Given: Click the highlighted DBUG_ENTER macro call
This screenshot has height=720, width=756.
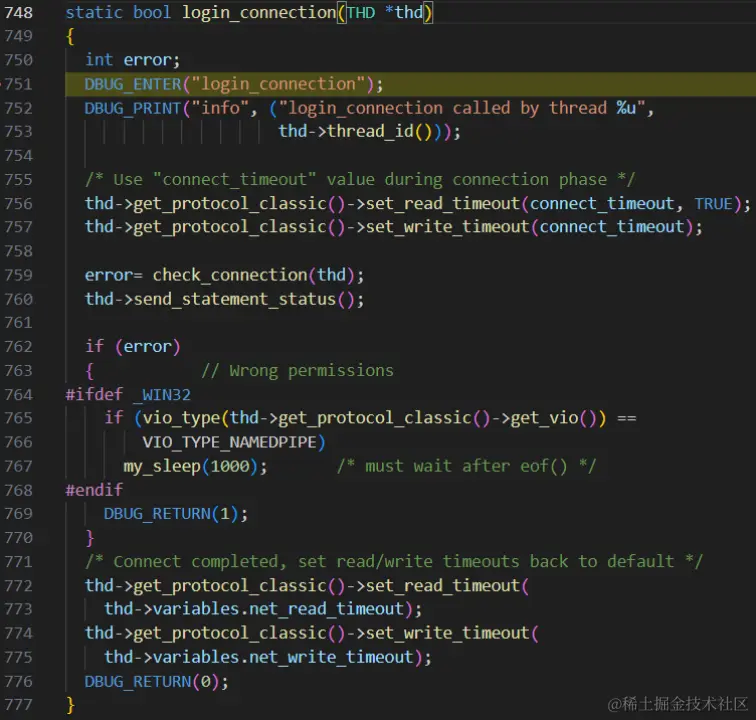Looking at the screenshot, I should [234, 84].
